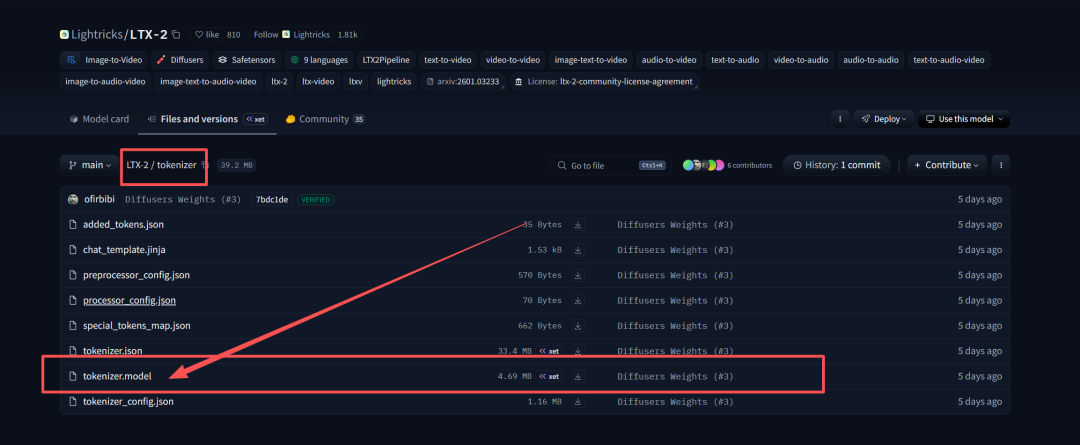The image size is (1080, 445).
Task: Select the Diffusers library tag
Action: click(180, 60)
